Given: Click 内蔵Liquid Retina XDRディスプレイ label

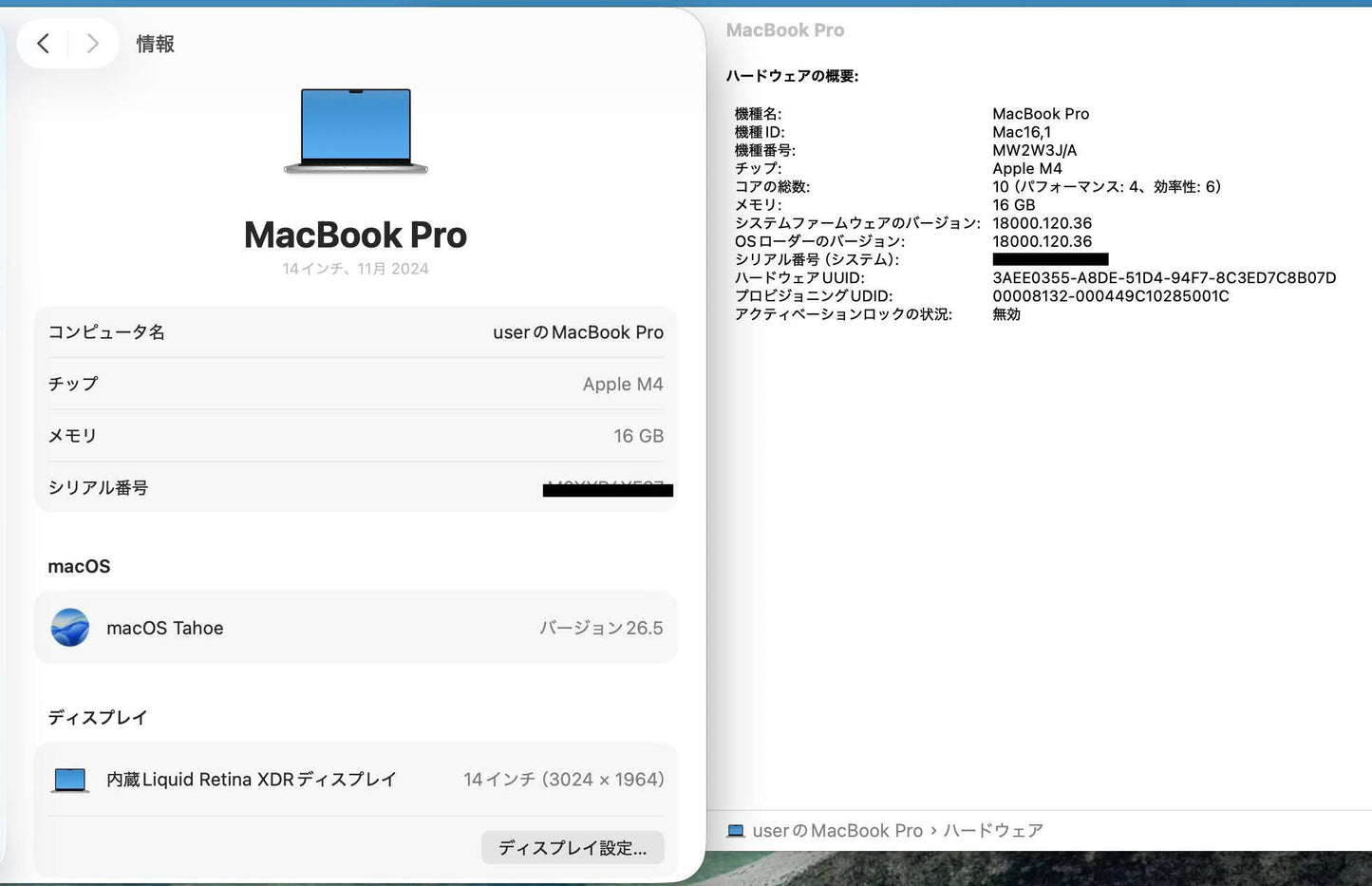Looking at the screenshot, I should (252, 780).
